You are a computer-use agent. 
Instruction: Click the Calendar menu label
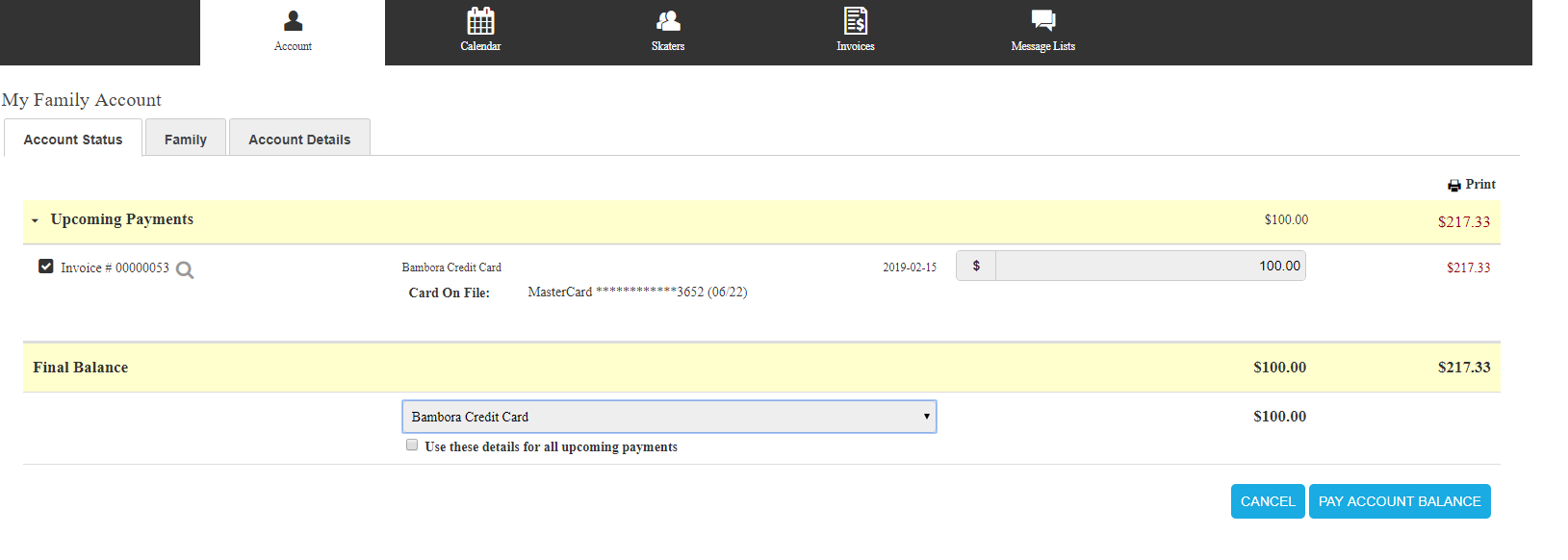480,46
